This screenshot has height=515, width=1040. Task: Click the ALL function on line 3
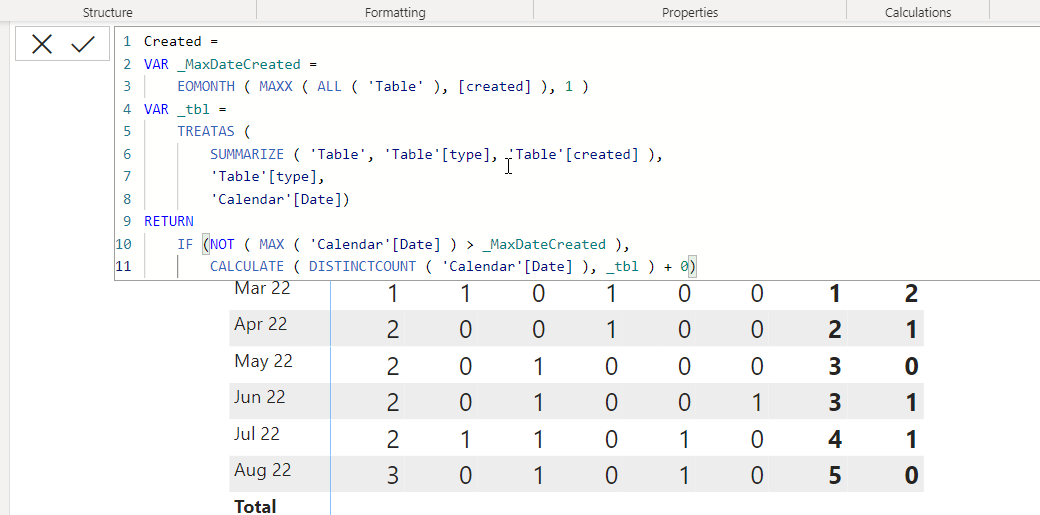click(x=330, y=87)
